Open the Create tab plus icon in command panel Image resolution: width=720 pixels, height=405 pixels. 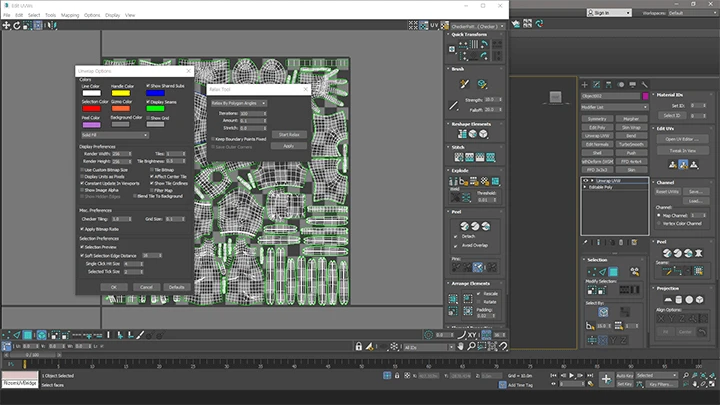pyautogui.click(x=585, y=84)
